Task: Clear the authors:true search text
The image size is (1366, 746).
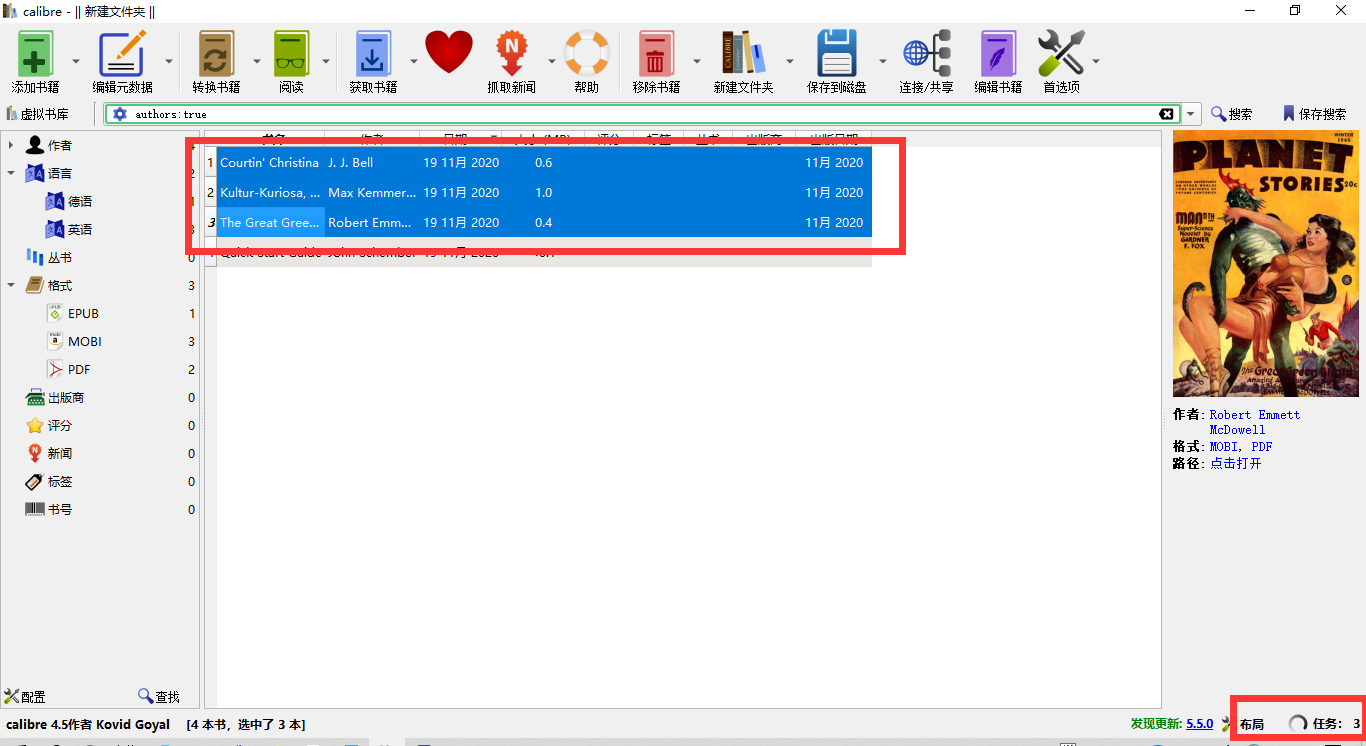Action: pos(1166,114)
